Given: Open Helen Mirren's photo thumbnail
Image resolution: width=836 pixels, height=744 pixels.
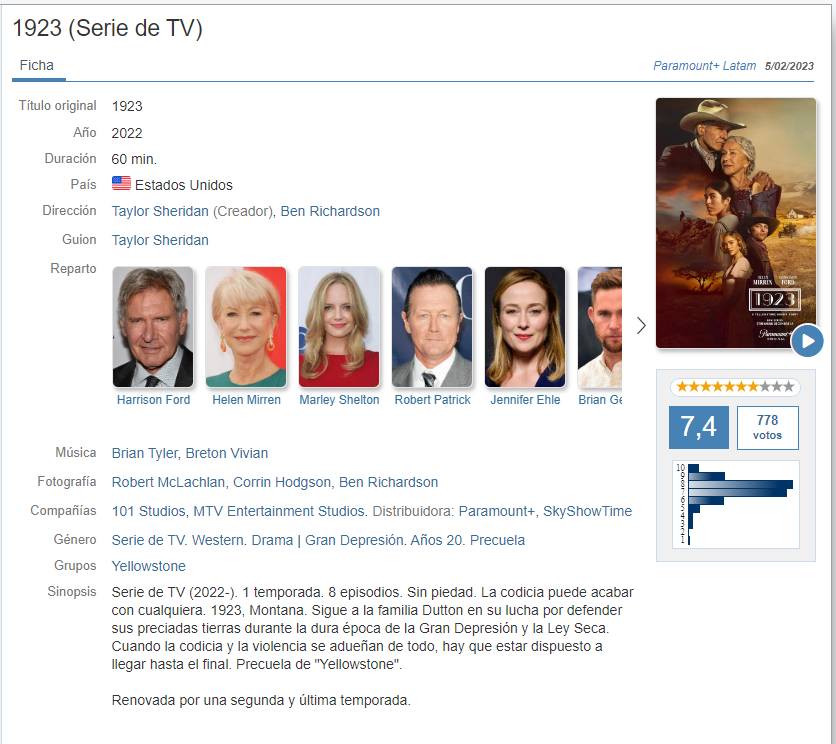Looking at the screenshot, I should (x=246, y=327).
